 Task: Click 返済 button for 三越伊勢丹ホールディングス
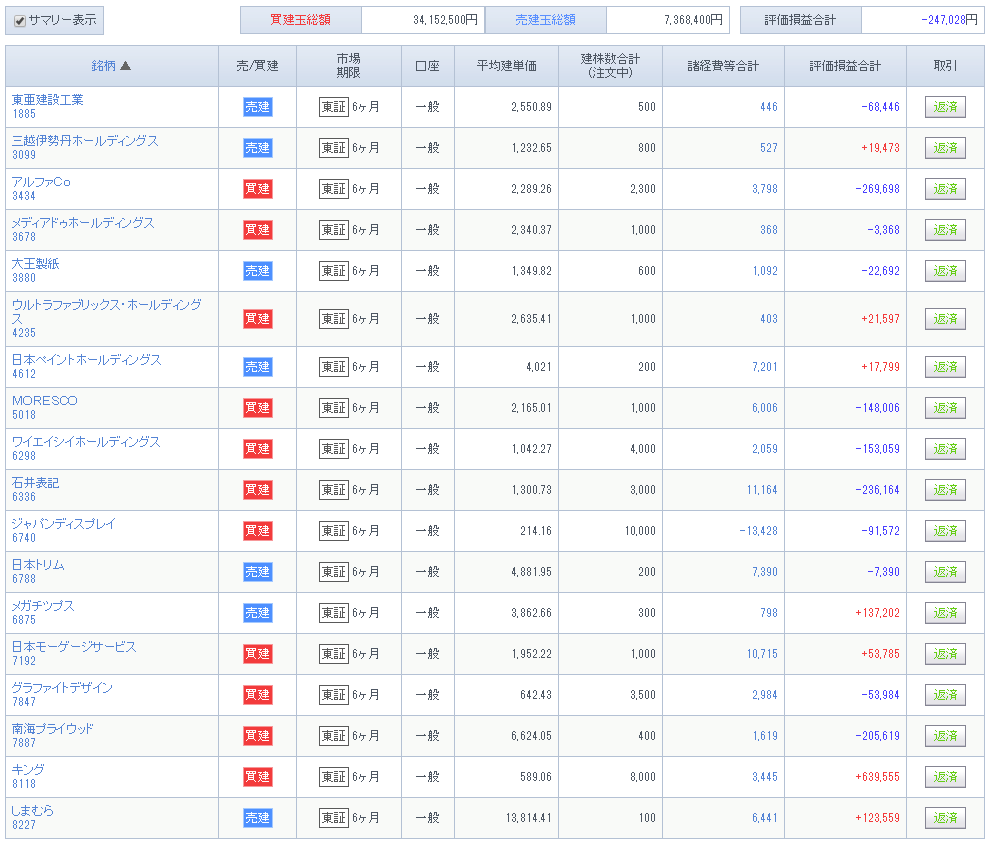[945, 148]
